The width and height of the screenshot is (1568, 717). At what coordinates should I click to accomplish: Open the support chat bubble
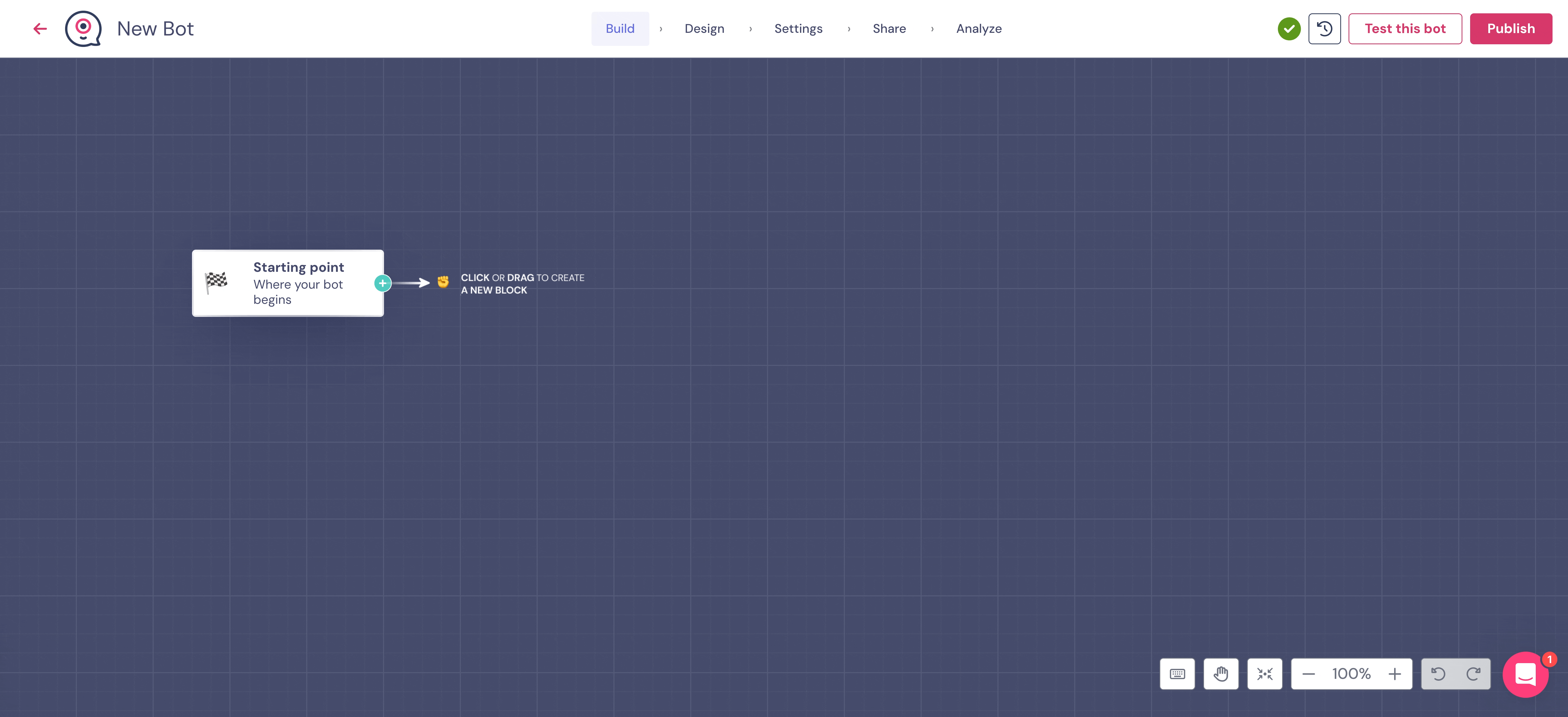click(1525, 674)
